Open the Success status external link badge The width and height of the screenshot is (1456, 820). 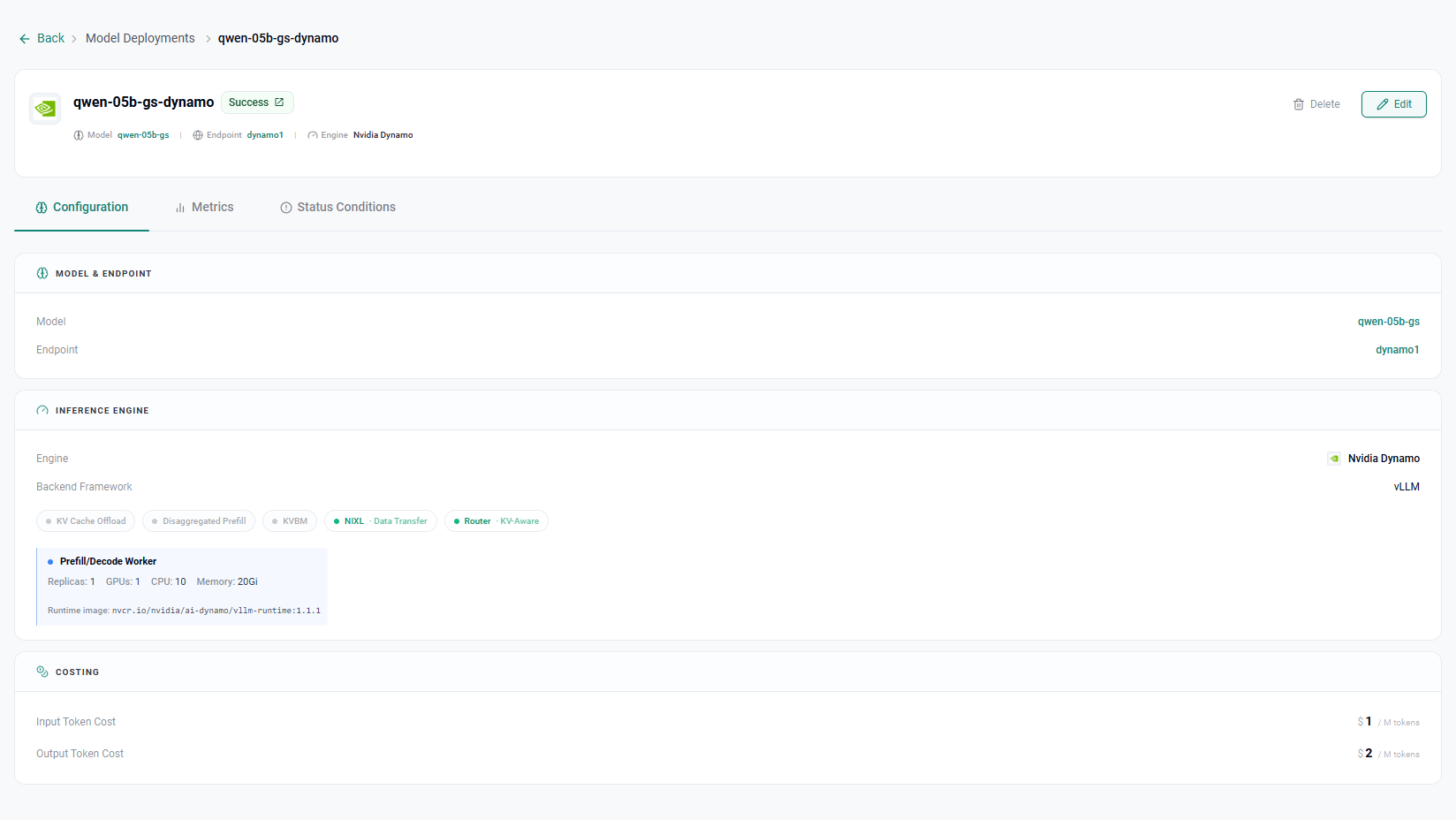[257, 102]
